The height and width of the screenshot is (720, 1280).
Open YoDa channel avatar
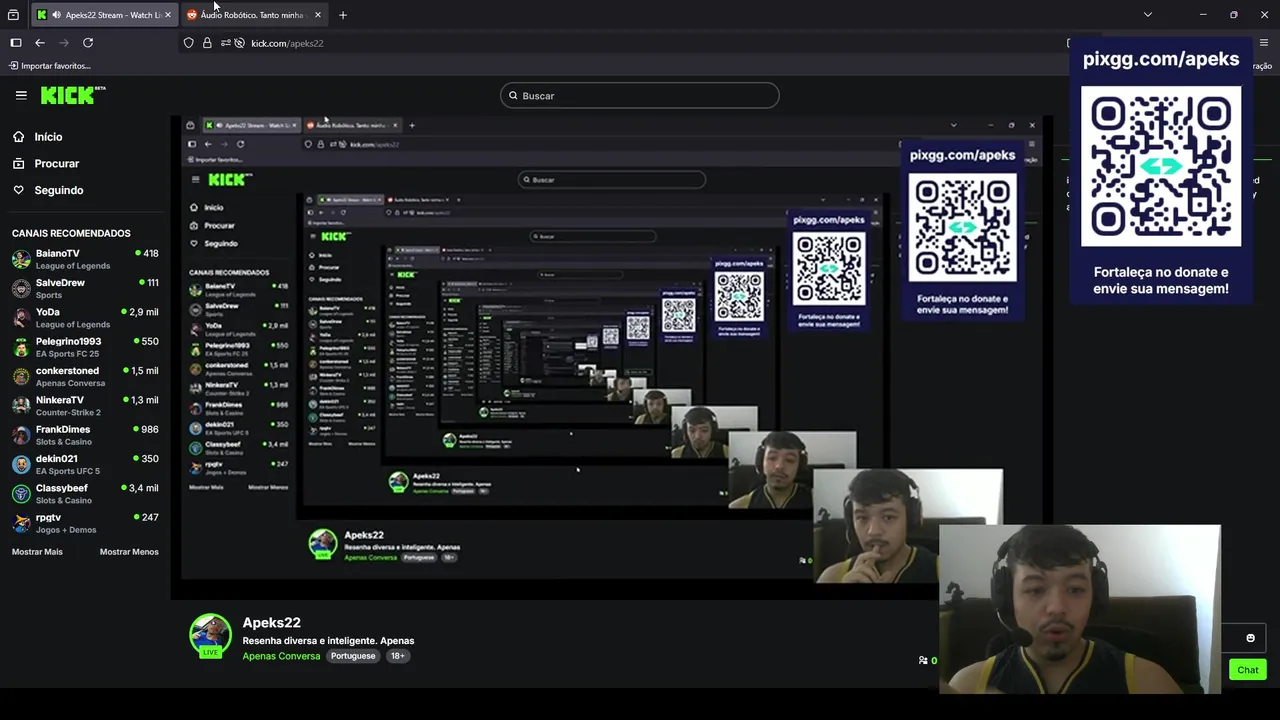(x=21, y=318)
